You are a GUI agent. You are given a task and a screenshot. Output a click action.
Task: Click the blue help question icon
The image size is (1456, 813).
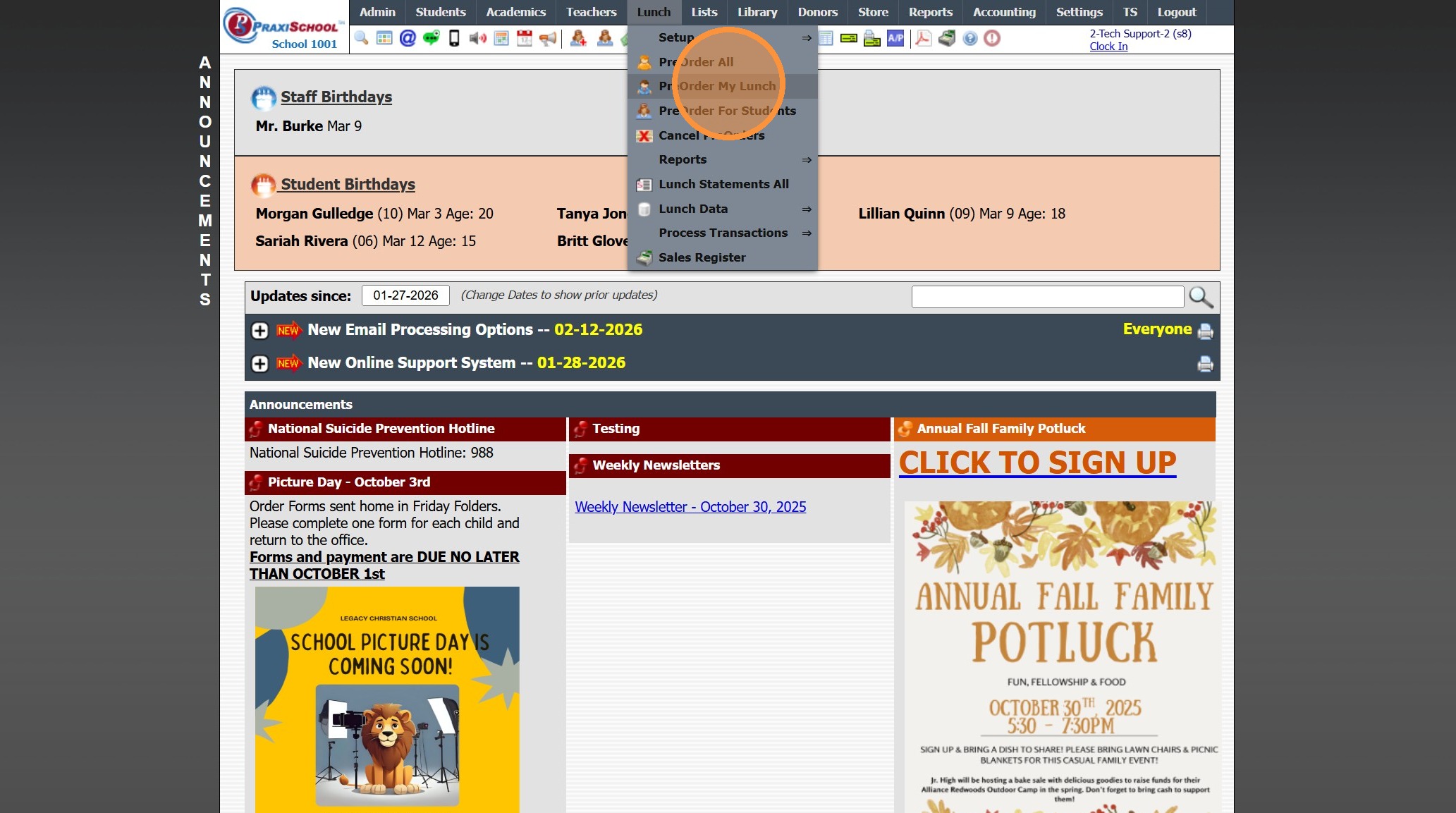pos(970,38)
